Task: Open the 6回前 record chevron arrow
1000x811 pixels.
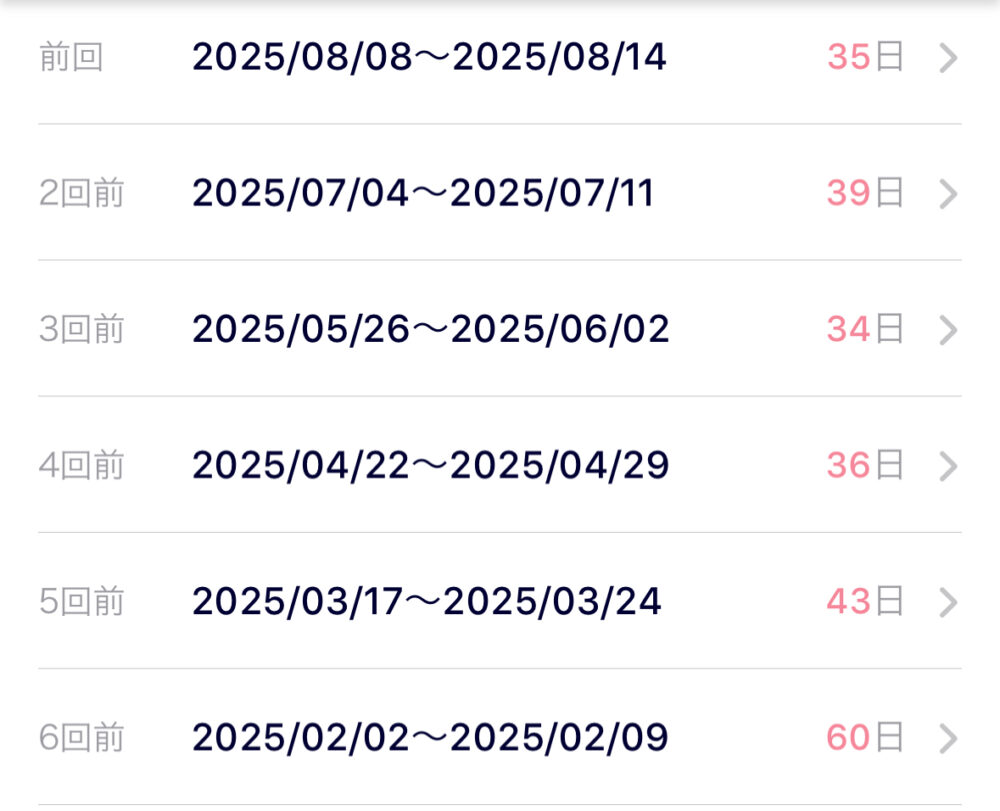Action: pos(948,738)
